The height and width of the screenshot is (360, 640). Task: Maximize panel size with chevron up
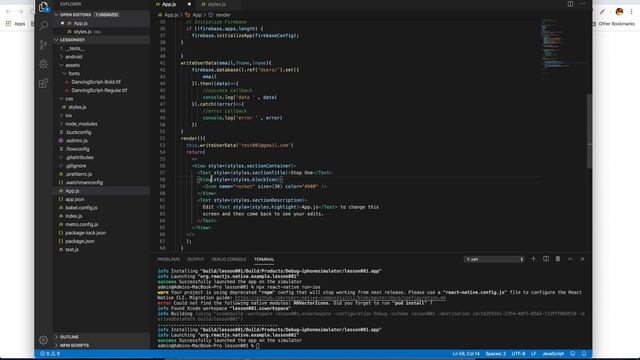(570, 259)
